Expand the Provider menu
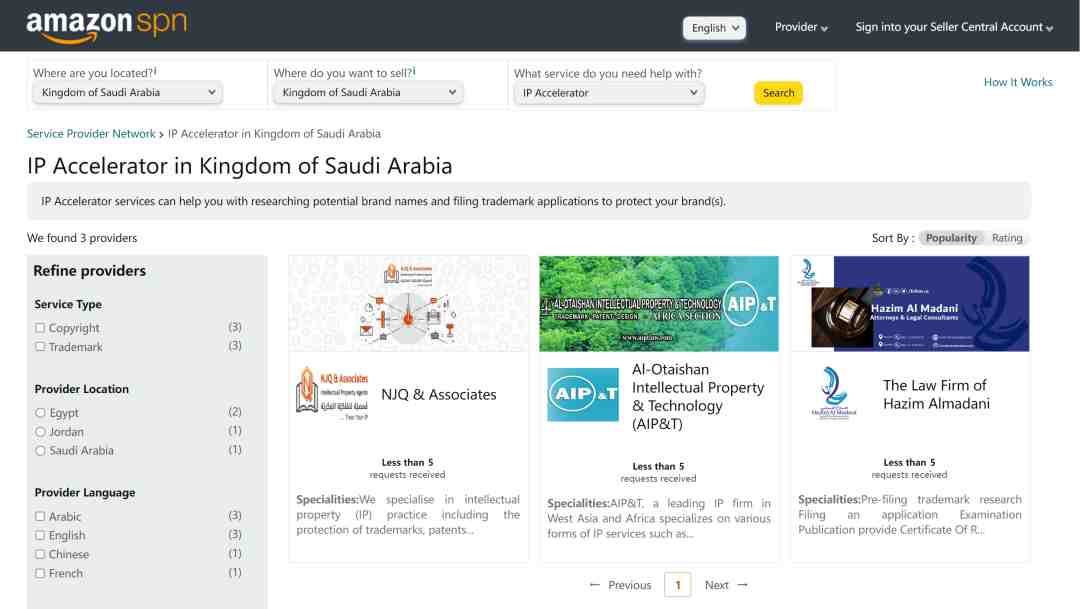 pos(801,27)
